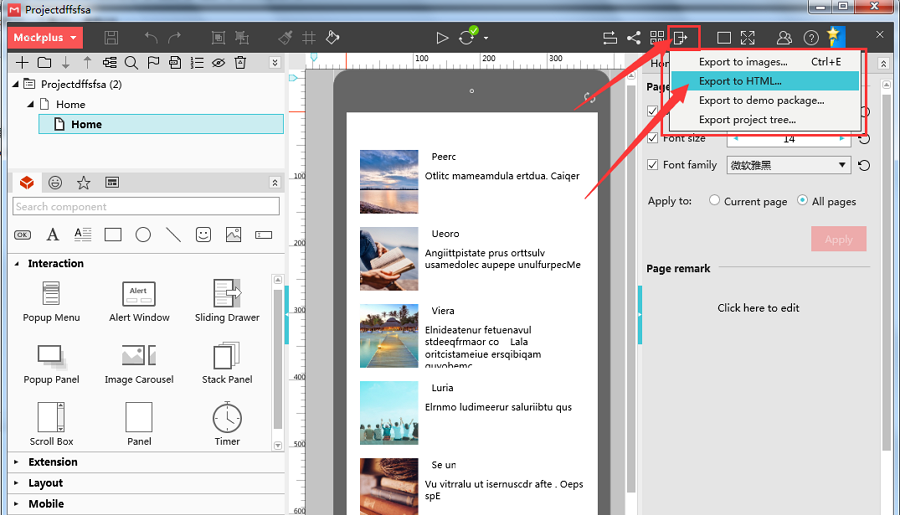This screenshot has height=515, width=900.
Task: Select the Format Painter tool
Action: click(x=285, y=38)
